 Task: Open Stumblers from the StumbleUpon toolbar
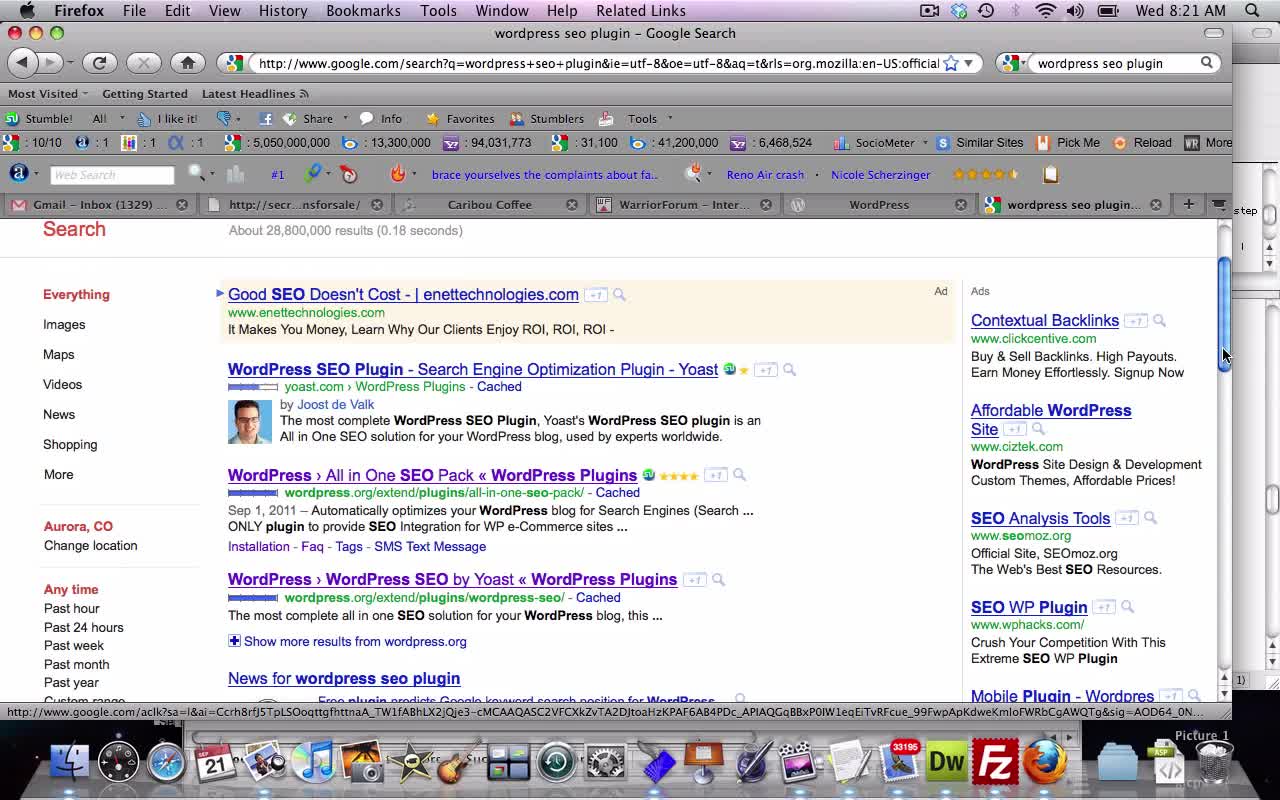click(x=546, y=118)
